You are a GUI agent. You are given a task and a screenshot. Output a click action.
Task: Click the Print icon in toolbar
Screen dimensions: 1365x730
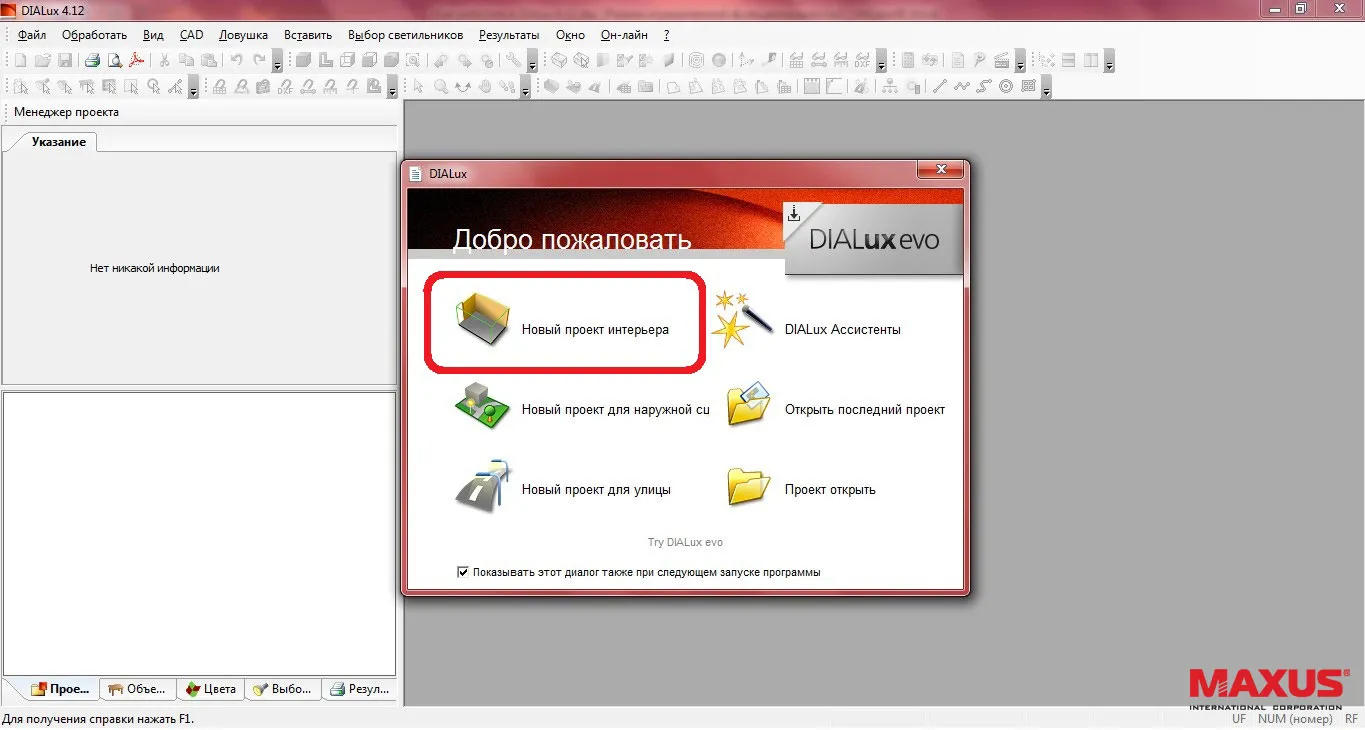tap(92, 61)
